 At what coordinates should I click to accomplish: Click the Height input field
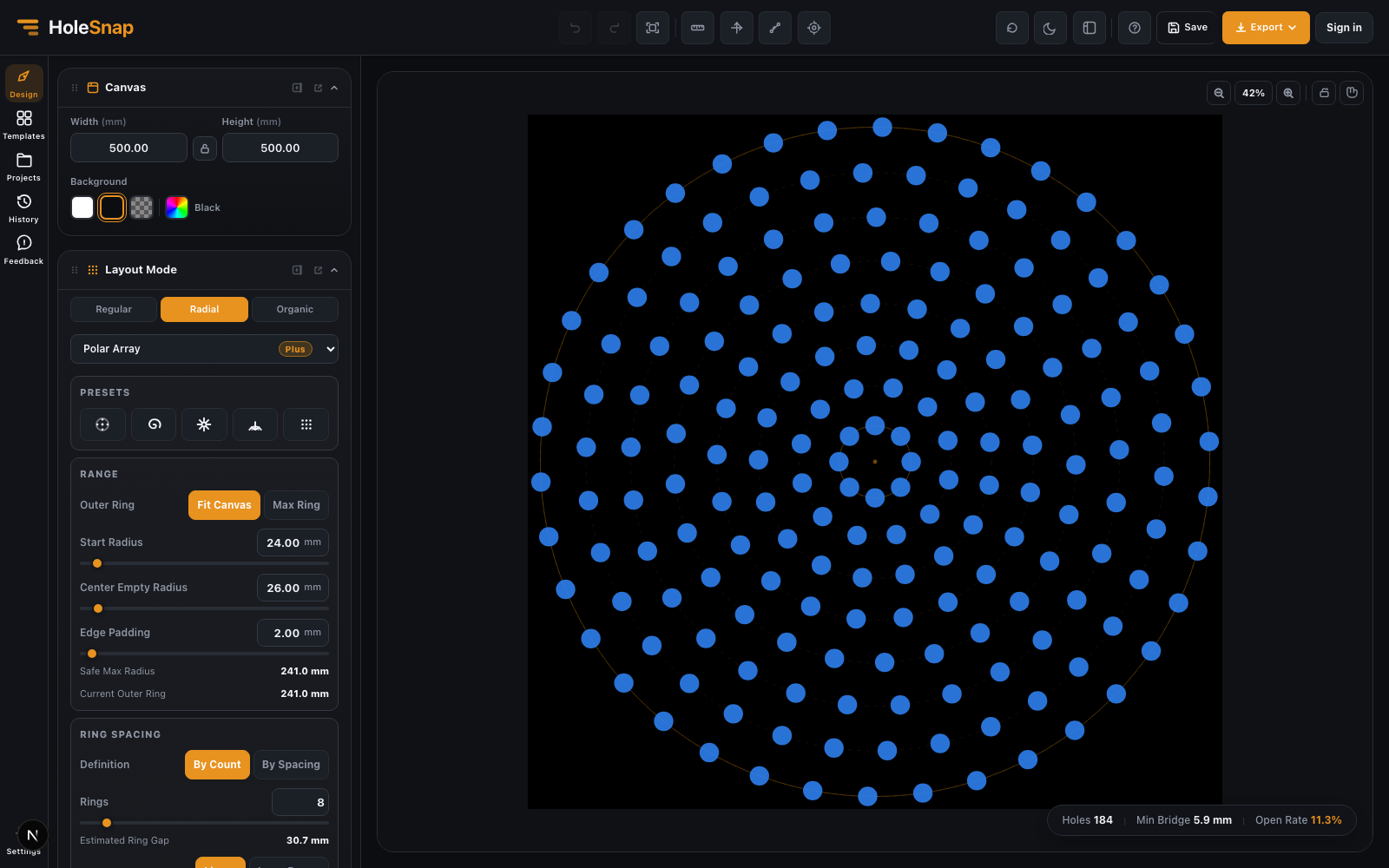point(280,148)
